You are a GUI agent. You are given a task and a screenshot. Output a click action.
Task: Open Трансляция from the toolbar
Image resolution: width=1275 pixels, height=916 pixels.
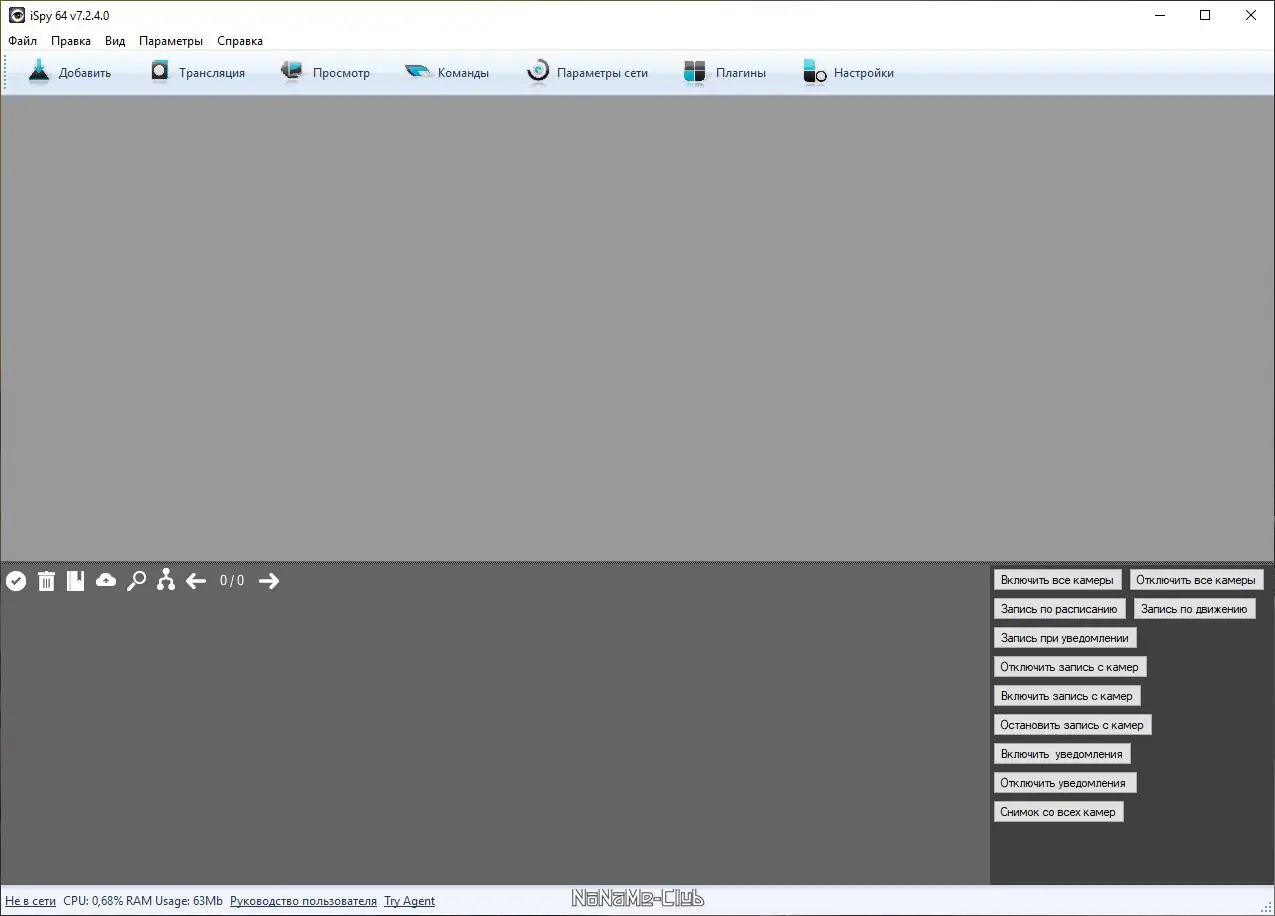[x=197, y=72]
